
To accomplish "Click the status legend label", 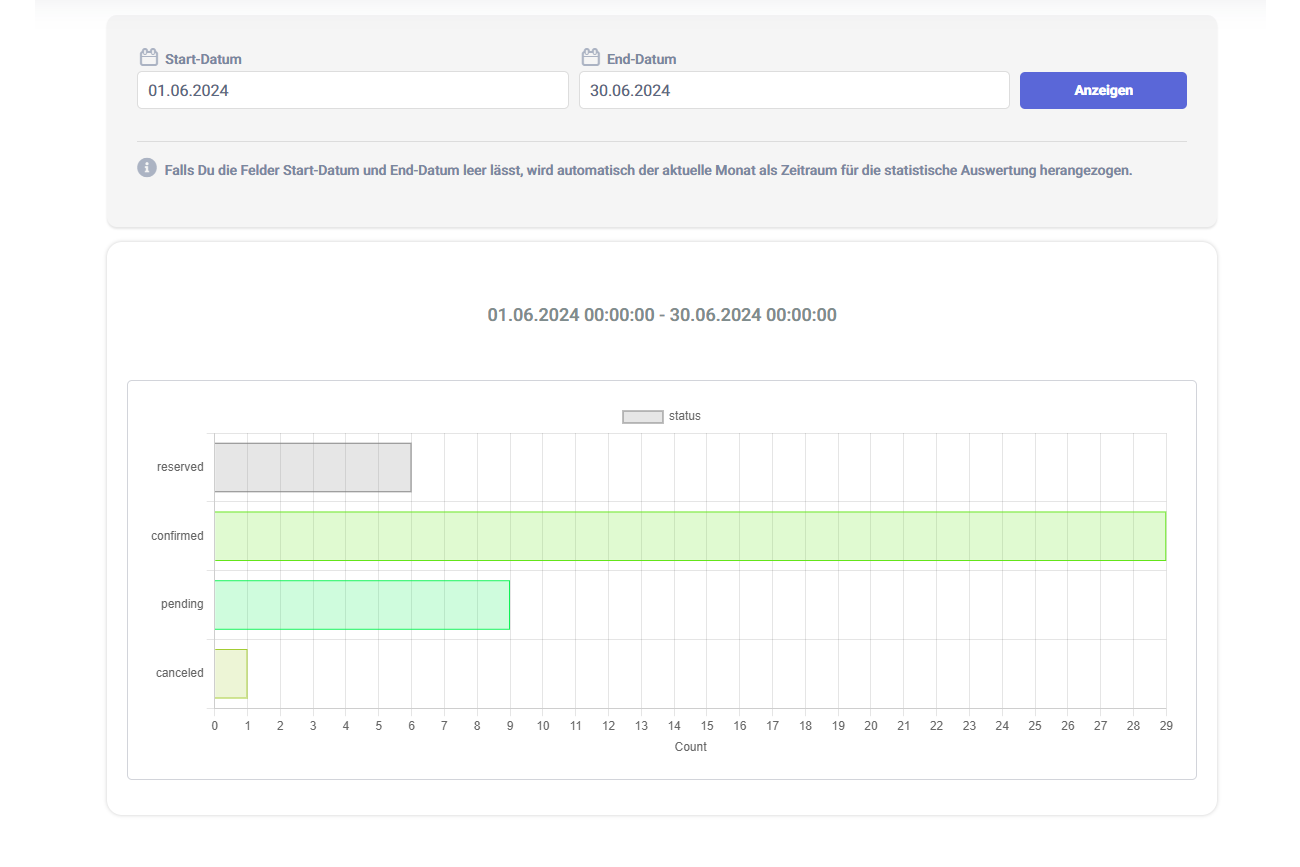I will tap(685, 416).
